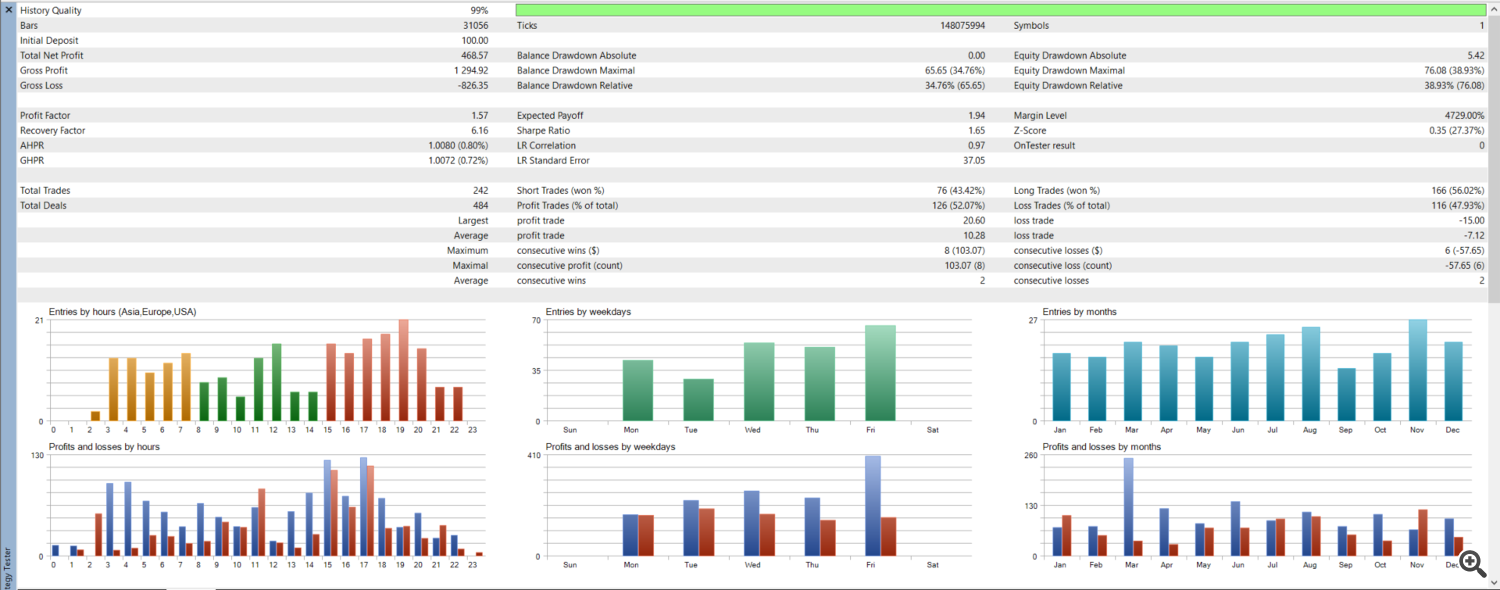Click the Total Trades value 242
The width and height of the screenshot is (1500, 590).
480,191
